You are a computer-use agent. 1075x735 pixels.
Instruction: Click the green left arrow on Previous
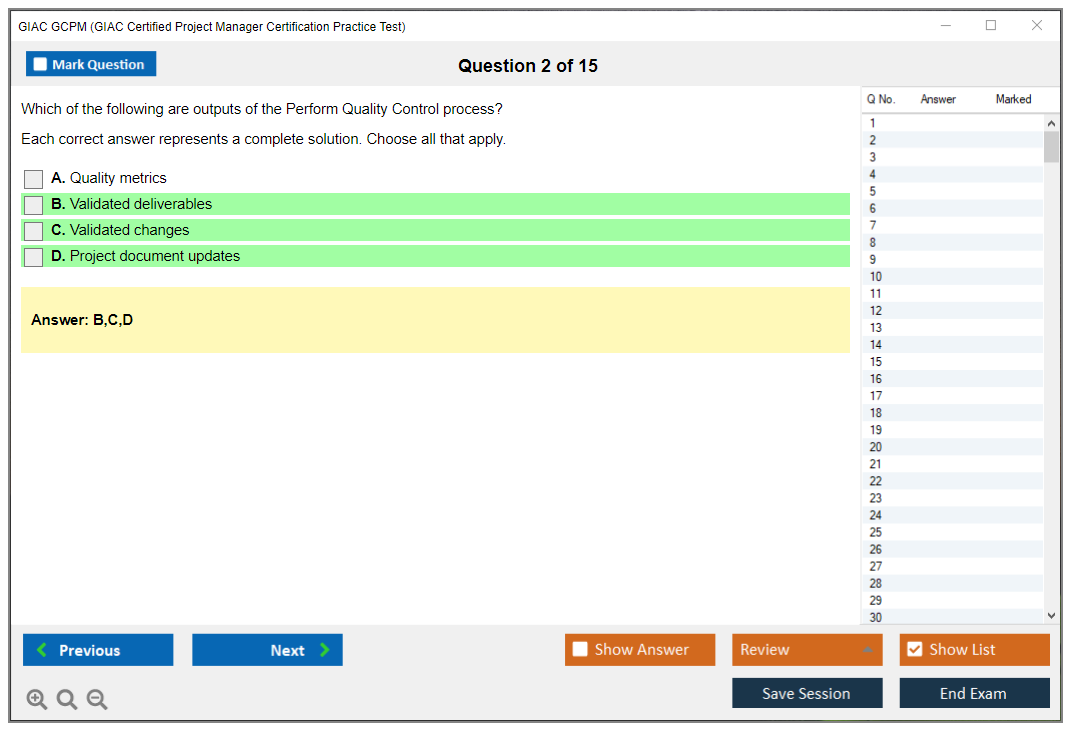click(x=41, y=650)
